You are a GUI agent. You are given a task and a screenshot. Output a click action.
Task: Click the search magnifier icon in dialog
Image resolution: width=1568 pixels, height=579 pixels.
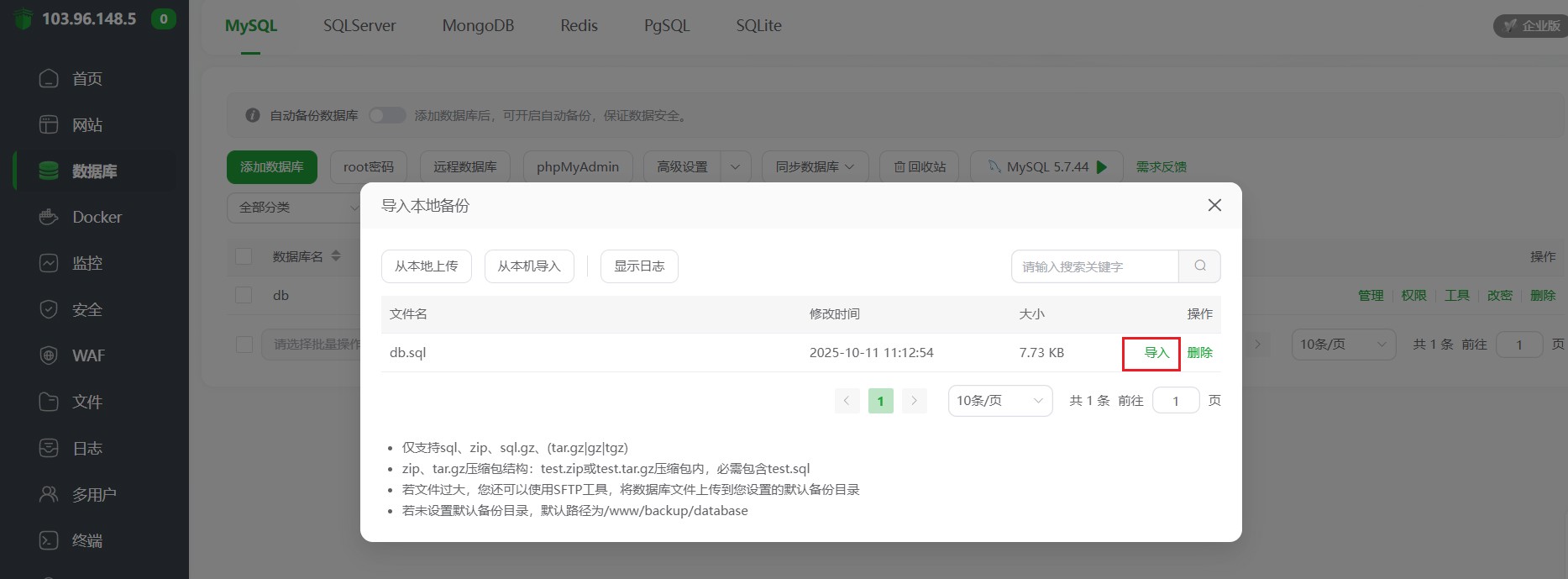click(x=1199, y=266)
